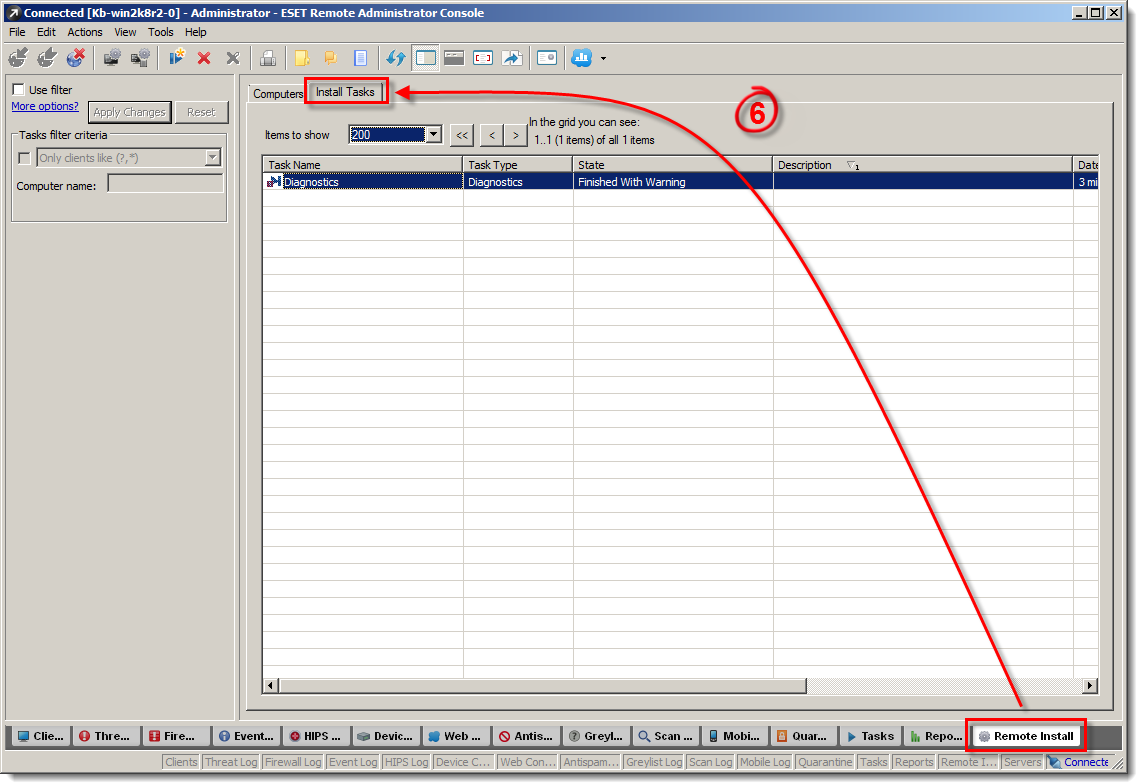Click the ESET eye window icon
1137x783 pixels.
547,58
